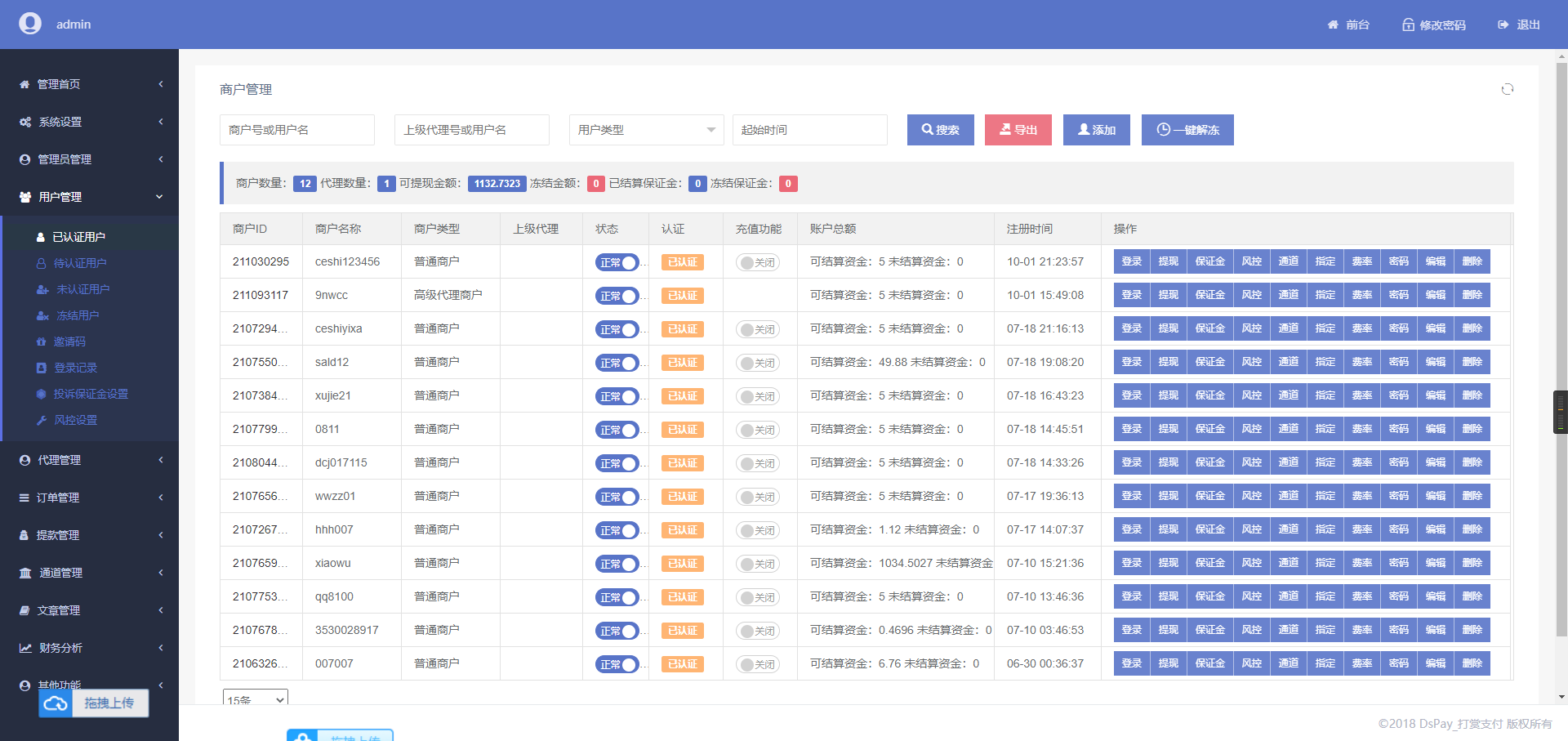Click the 财务分析 chart icon
The image size is (1568, 741).
[x=24, y=648]
